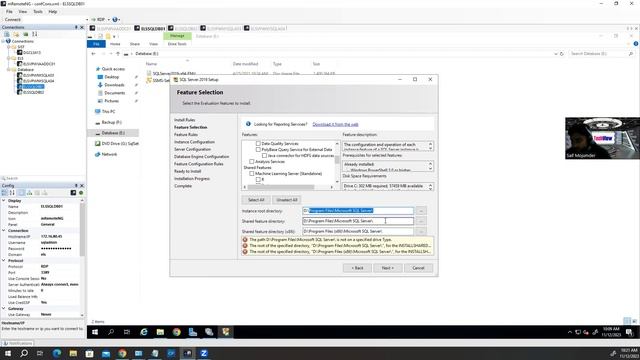The height and width of the screenshot is (360, 640).
Task: Open the Home tab in Explorer ribbon
Action: (115, 44)
